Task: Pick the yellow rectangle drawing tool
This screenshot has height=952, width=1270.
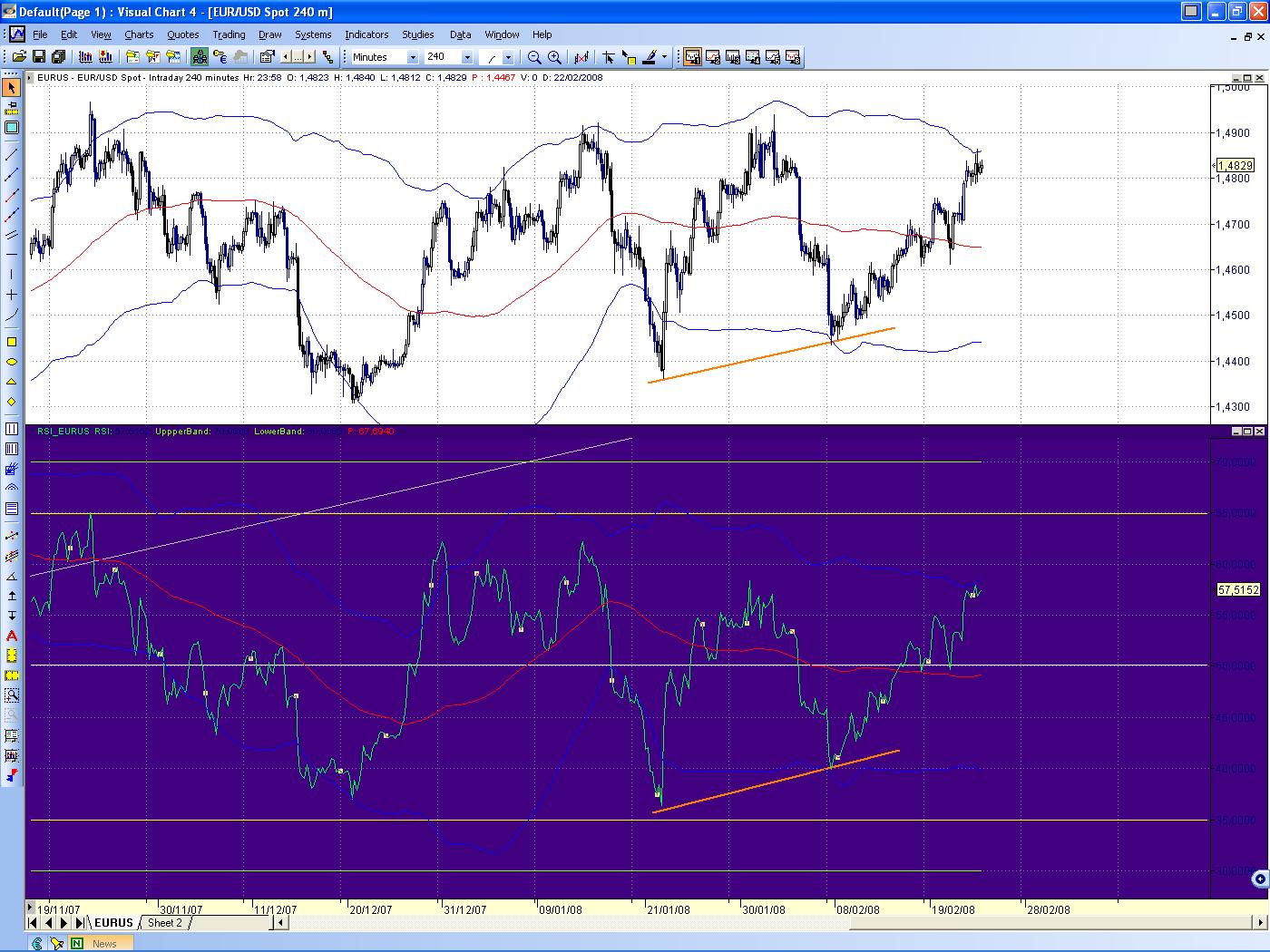Action: (12, 342)
